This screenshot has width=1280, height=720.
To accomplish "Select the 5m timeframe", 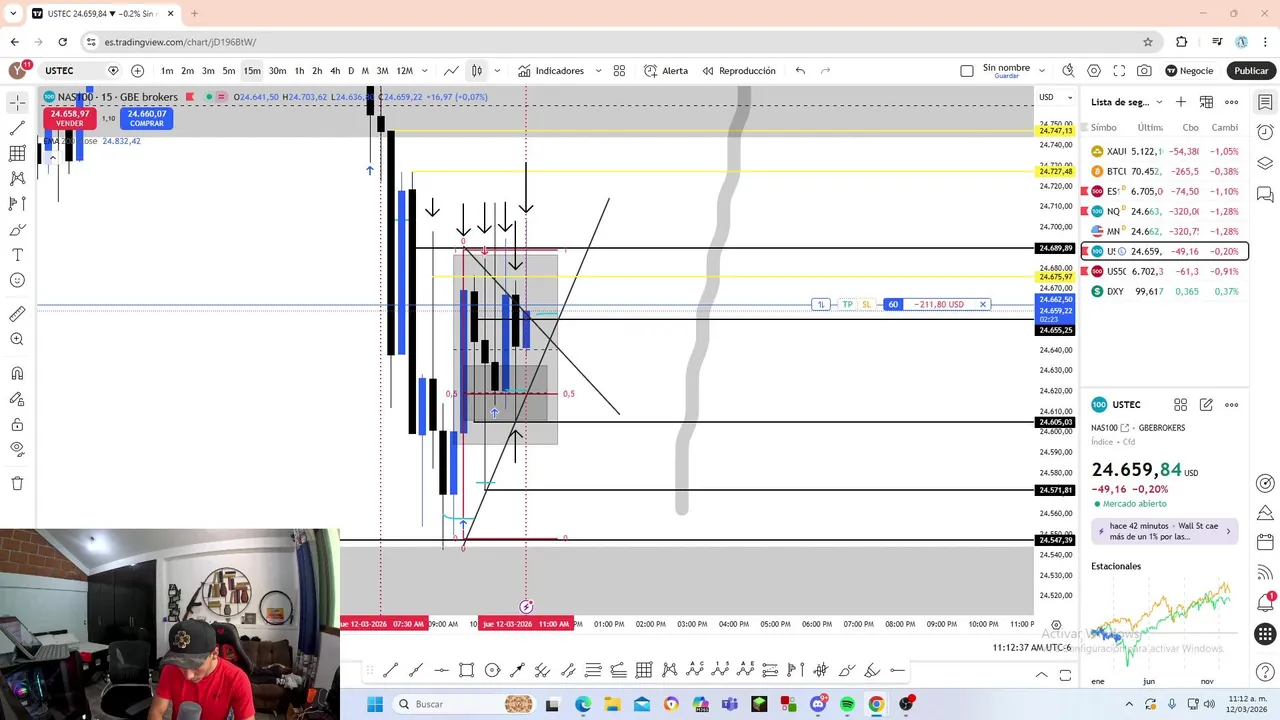I will click(x=229, y=71).
